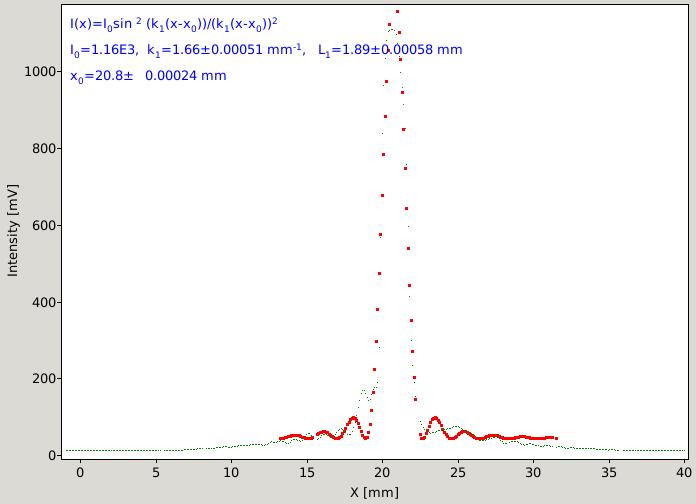Click the 400 tick label on intensity axis
This screenshot has height=504, width=696.
(x=44, y=302)
